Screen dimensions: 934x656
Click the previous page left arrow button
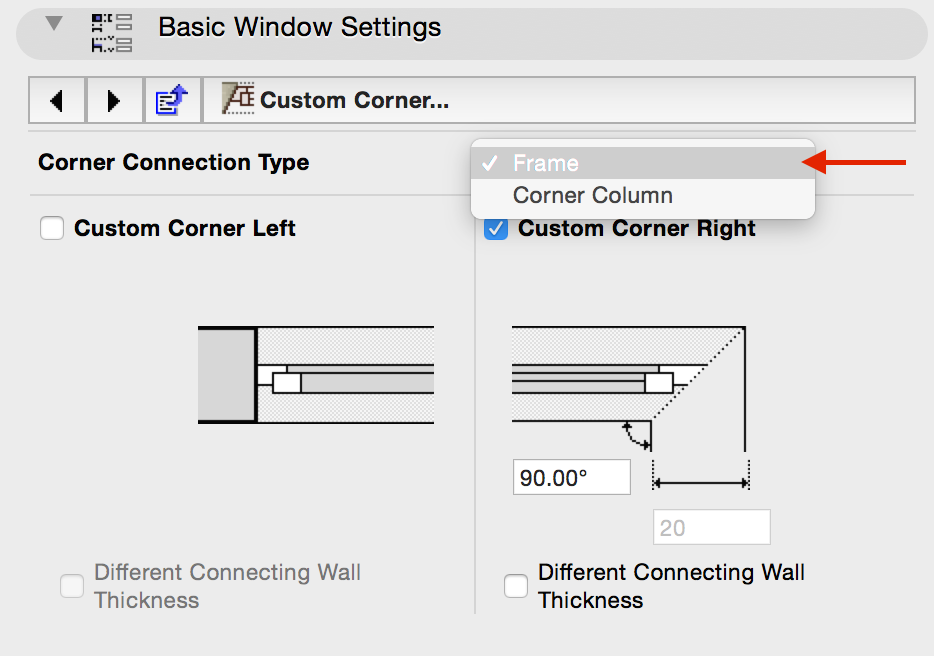[x=57, y=100]
